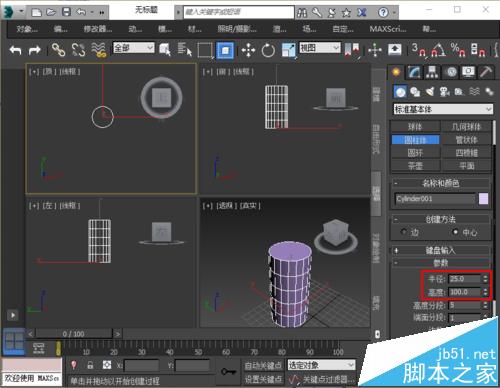Toggle the Select and Manipulate icon
The width and height of the screenshot is (500, 388).
pyautogui.click(x=375, y=50)
